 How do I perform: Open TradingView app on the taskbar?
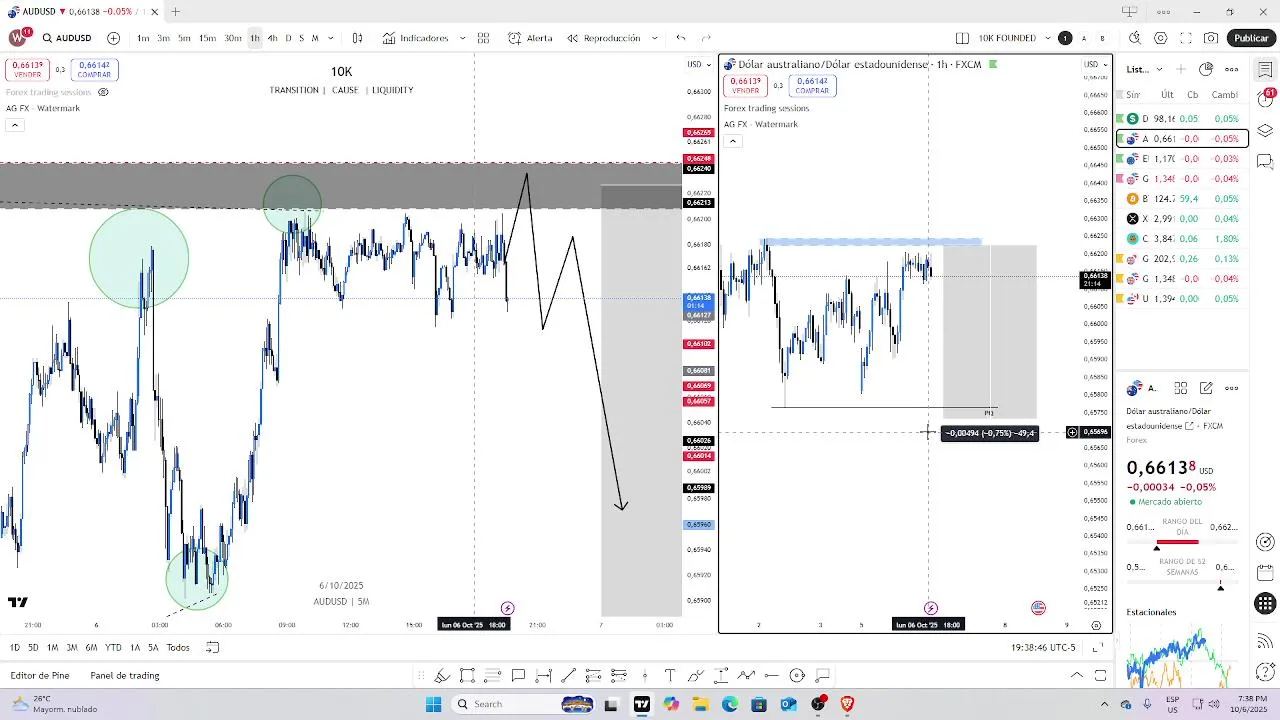tap(642, 704)
